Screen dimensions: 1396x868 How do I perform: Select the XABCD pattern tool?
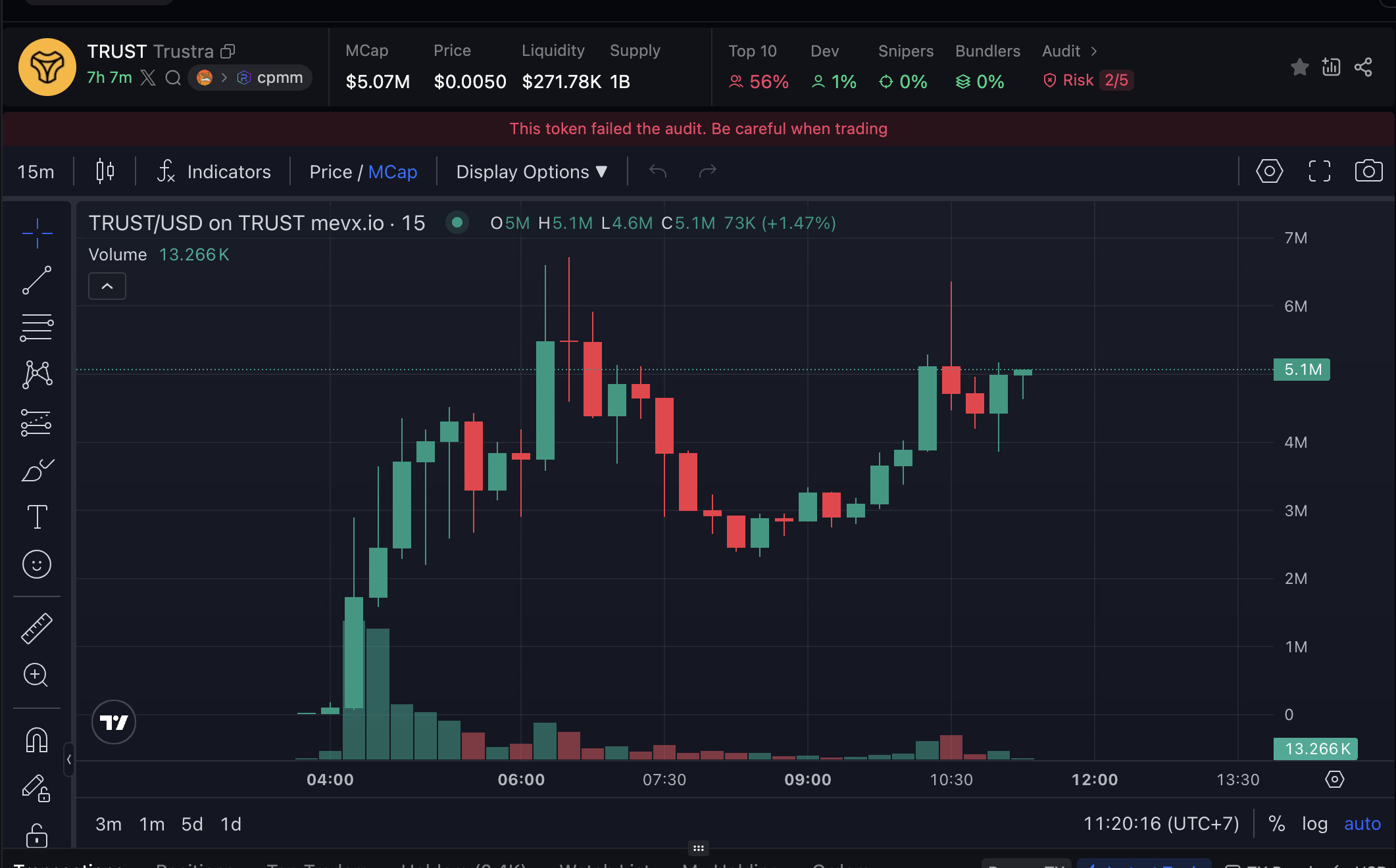click(37, 375)
